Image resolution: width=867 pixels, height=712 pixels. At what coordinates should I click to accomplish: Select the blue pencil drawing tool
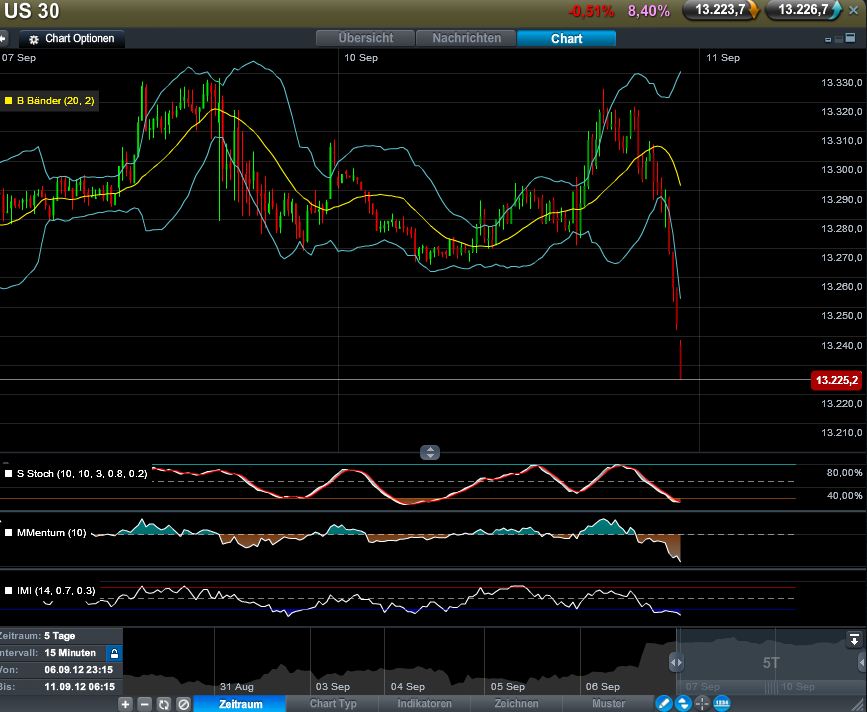[x=663, y=703]
